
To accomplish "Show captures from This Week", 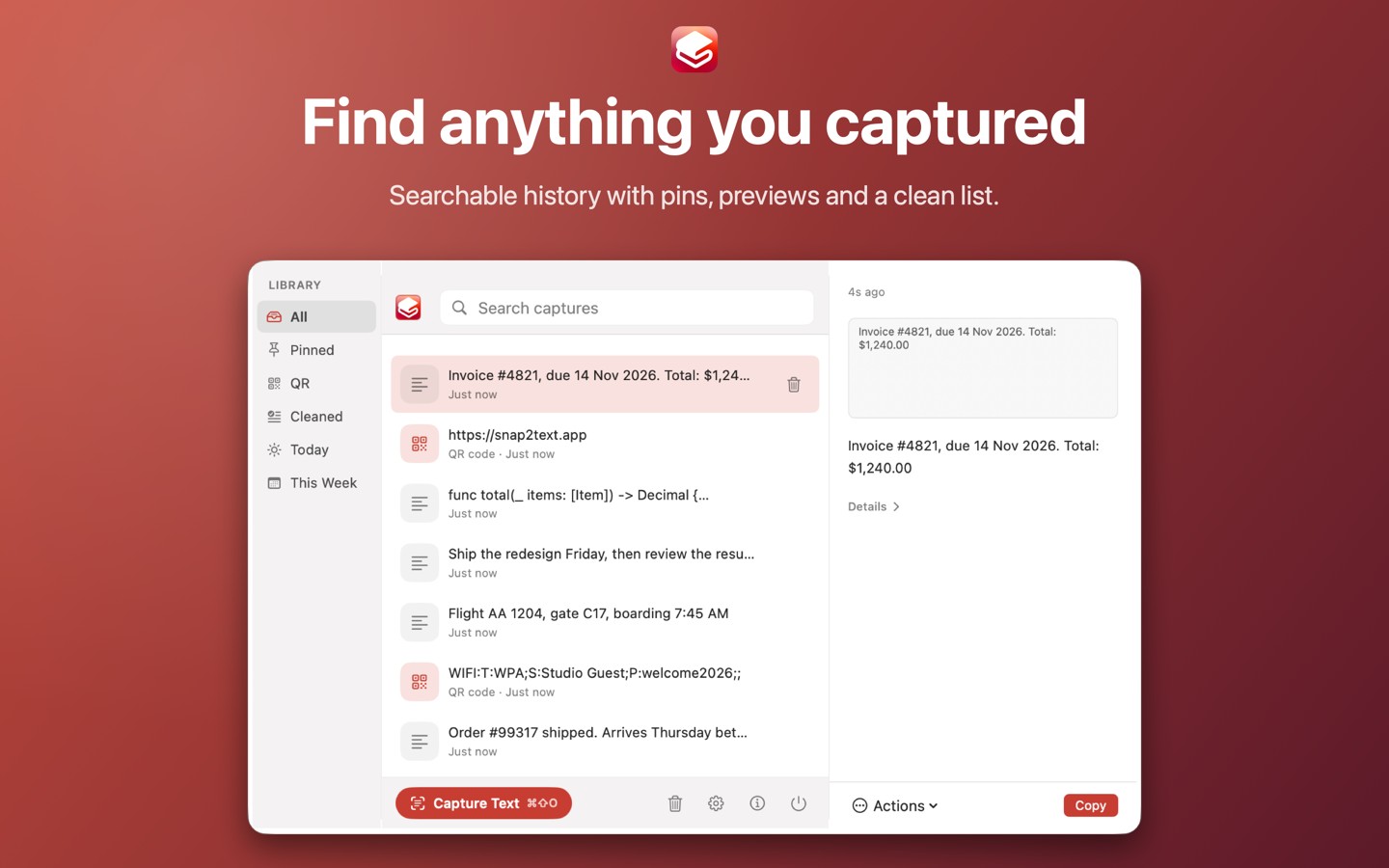I will tap(316, 483).
